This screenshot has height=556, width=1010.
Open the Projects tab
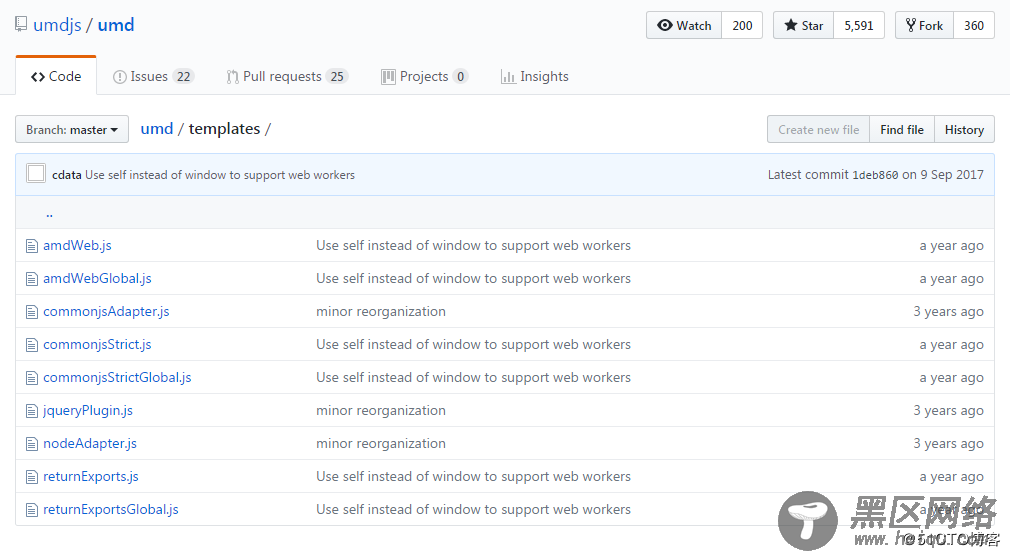click(424, 76)
